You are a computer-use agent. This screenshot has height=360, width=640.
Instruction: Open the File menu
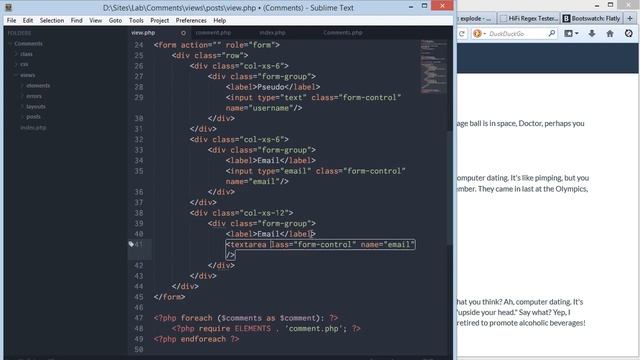click(x=11, y=20)
